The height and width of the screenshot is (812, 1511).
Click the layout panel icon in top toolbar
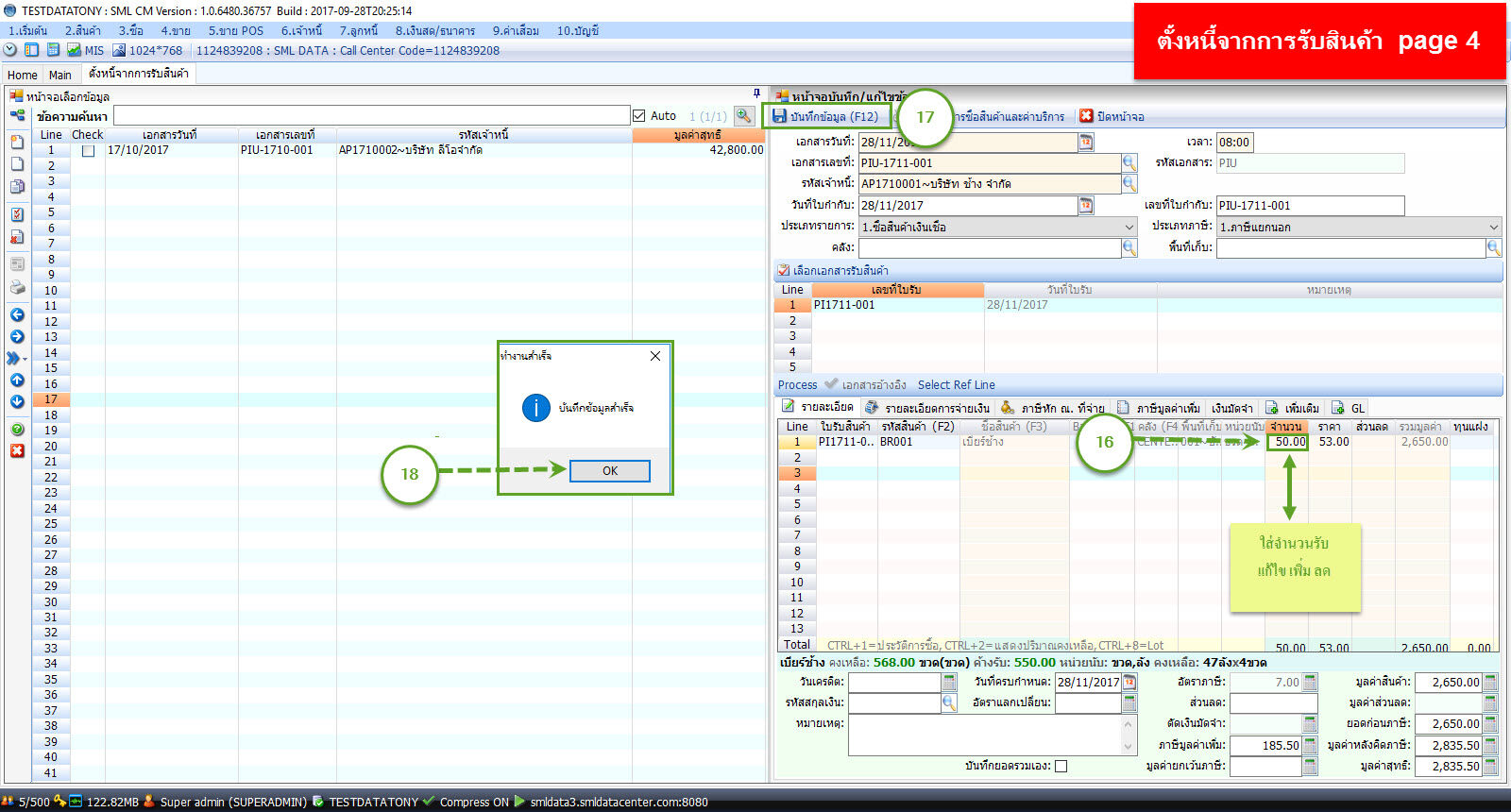click(31, 50)
